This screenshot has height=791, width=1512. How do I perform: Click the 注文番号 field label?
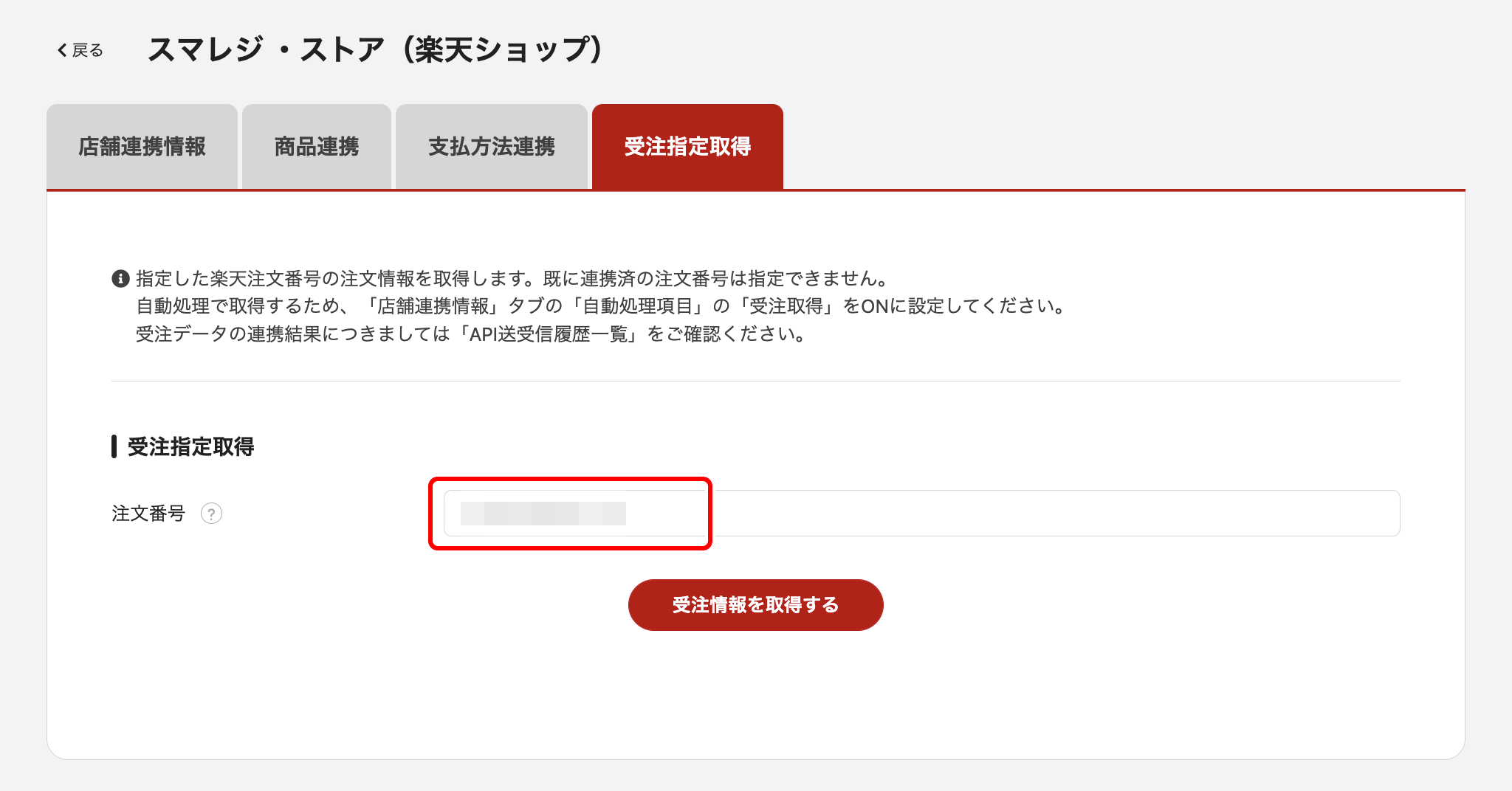point(148,514)
